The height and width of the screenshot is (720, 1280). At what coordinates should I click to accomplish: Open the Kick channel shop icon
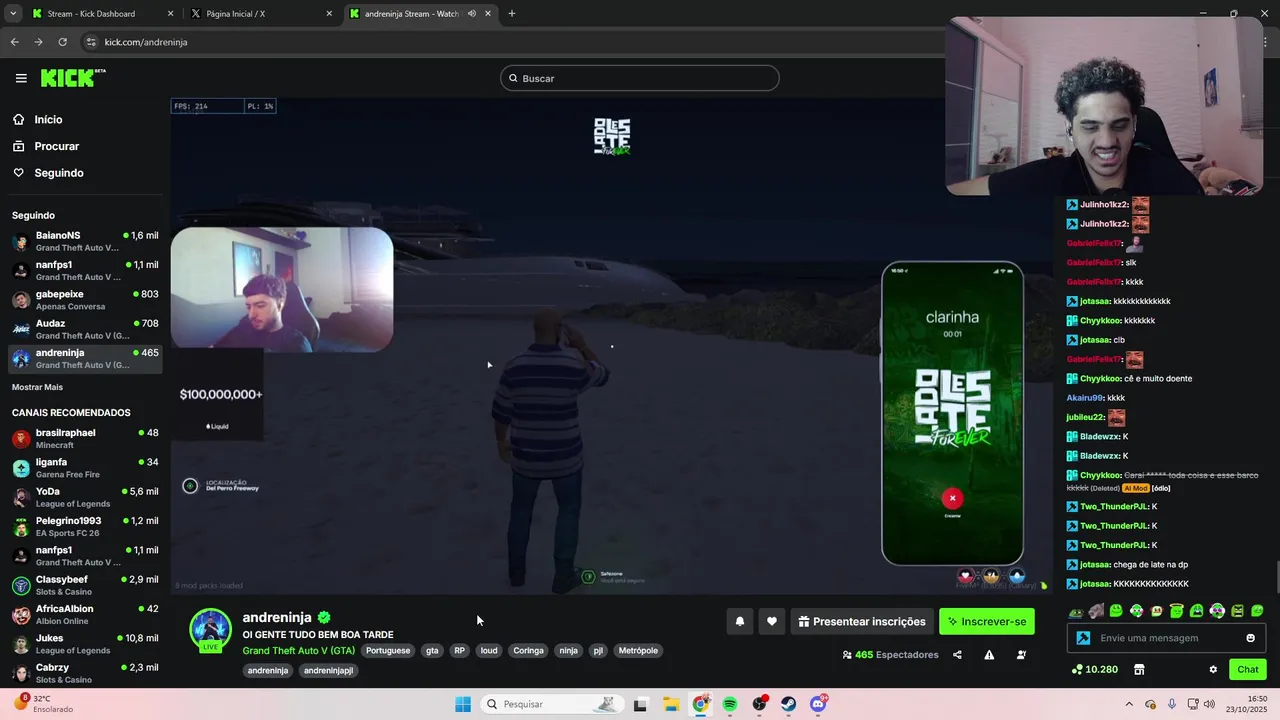coord(1138,669)
